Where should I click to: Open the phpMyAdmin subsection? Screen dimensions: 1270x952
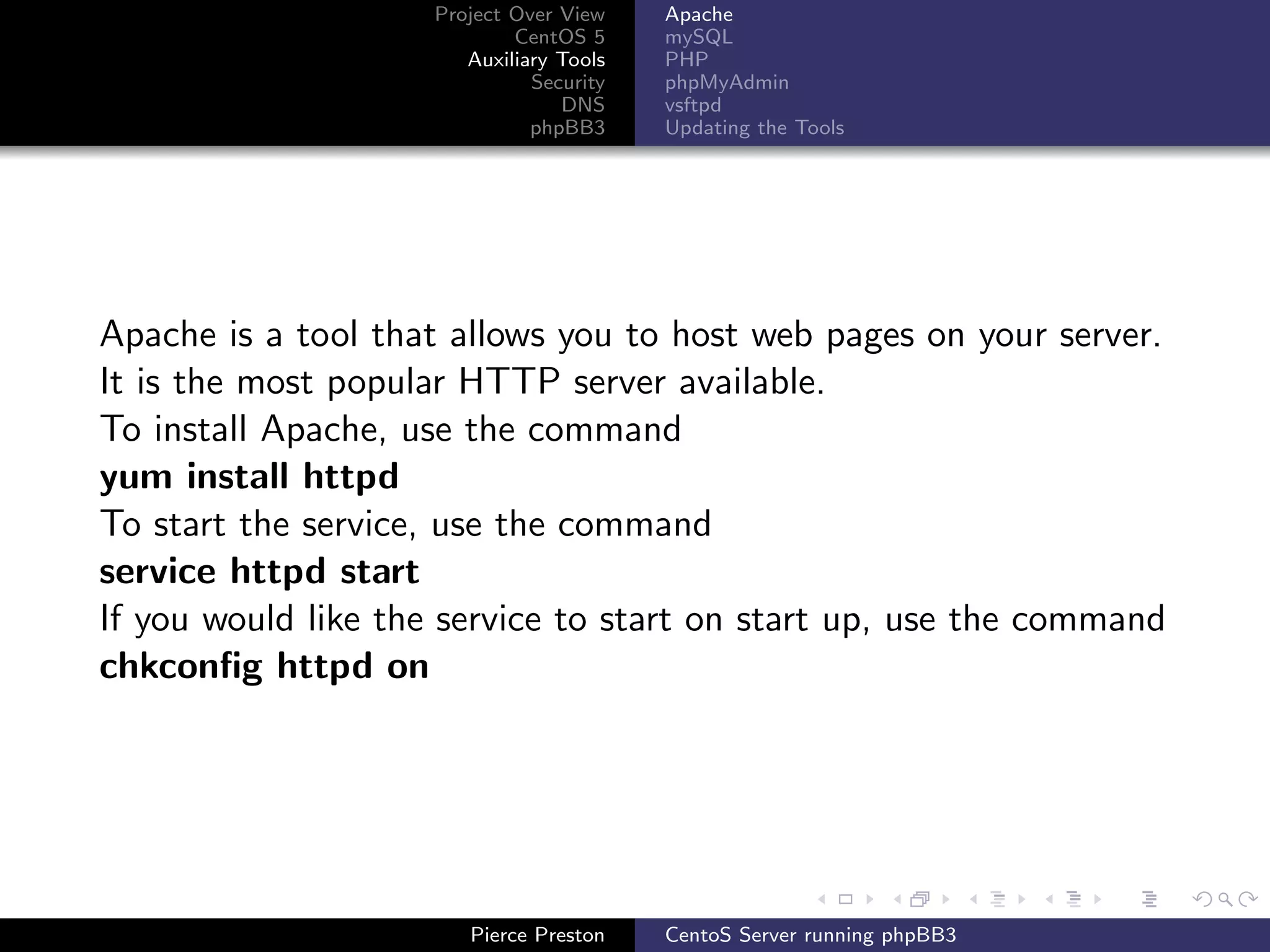tap(727, 82)
